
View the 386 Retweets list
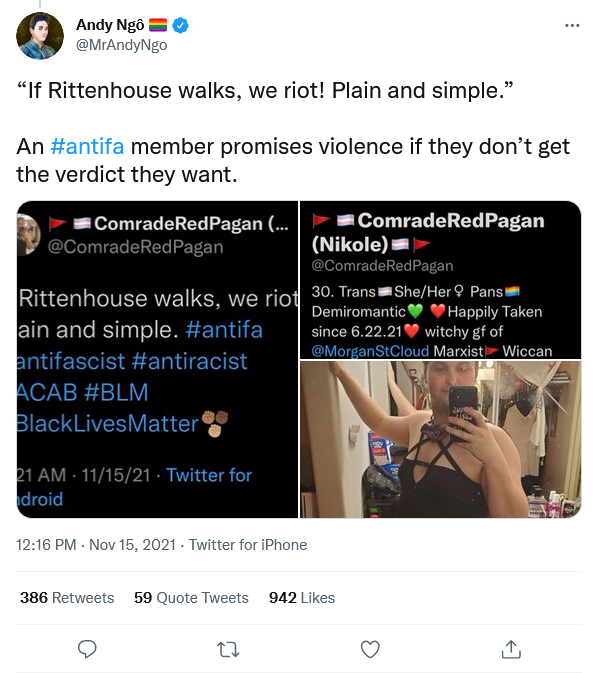point(67,597)
